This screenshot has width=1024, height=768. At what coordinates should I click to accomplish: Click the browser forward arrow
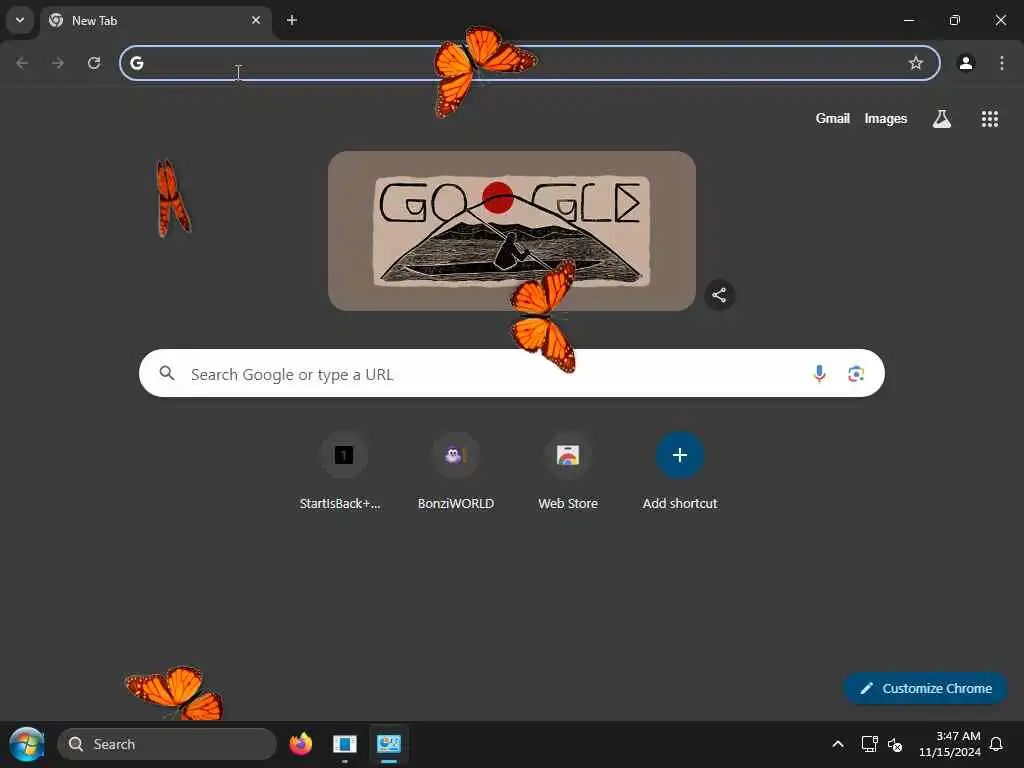pyautogui.click(x=58, y=63)
